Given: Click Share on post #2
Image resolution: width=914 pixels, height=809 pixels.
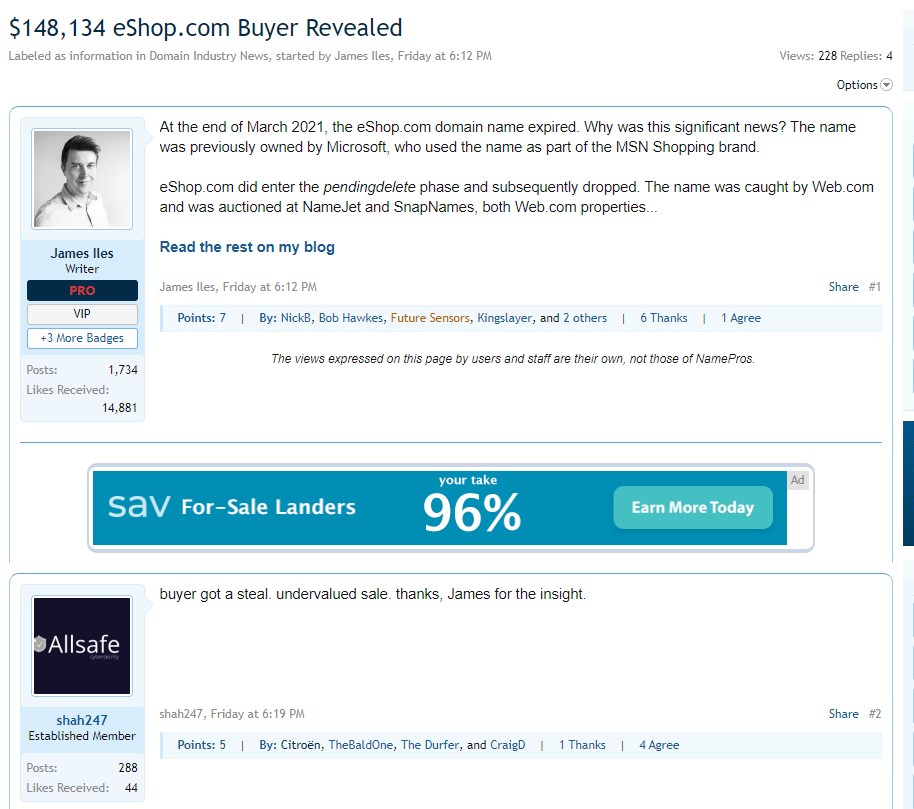Looking at the screenshot, I should (843, 714).
